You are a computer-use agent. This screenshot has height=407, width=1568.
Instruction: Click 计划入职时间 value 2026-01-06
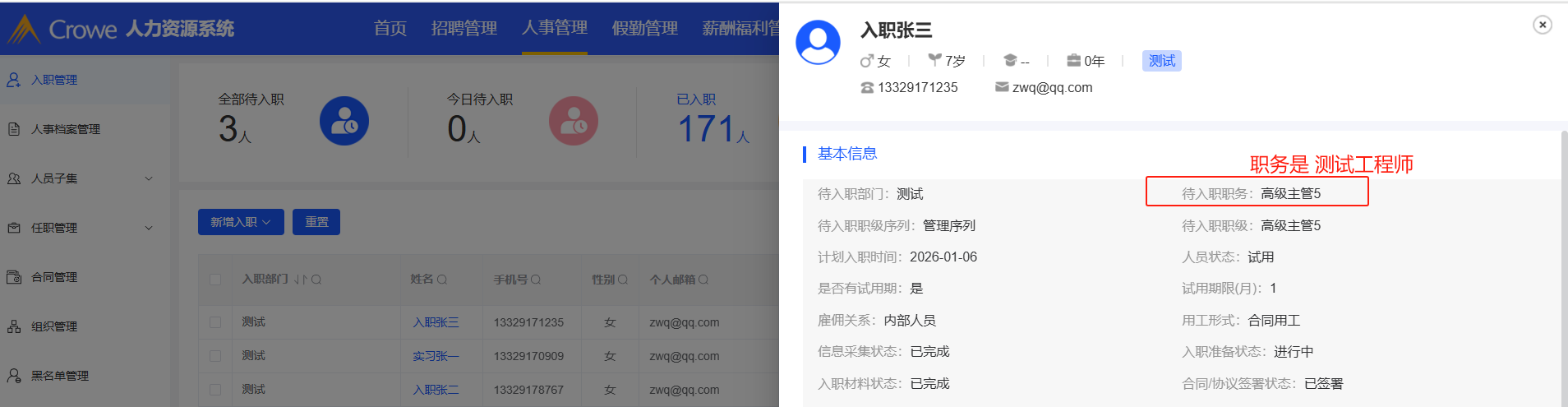(x=943, y=257)
